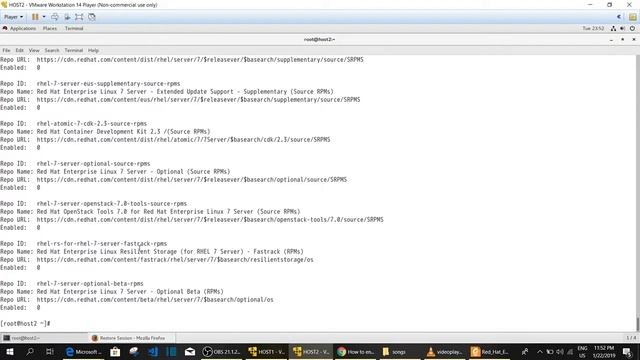Click the Repo ID 'rhel-rs-for-rhel-7-server-fastrack-rpms' text
The width and height of the screenshot is (640, 360).
(x=102, y=243)
